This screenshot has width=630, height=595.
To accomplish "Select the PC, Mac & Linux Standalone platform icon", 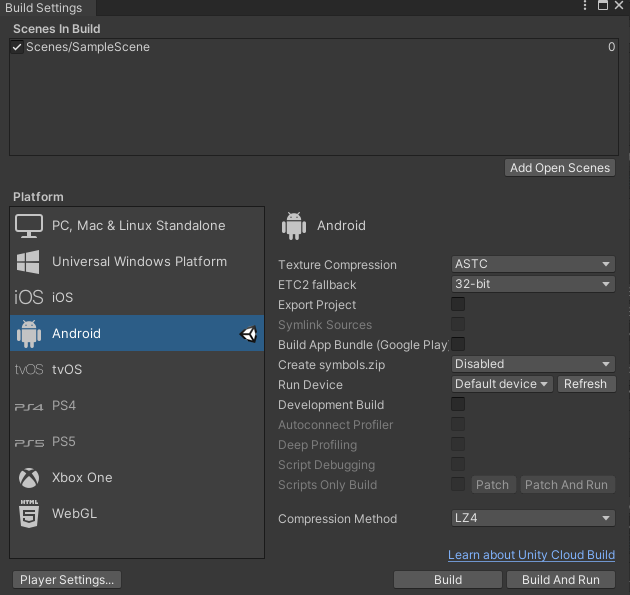I will 29,226.
